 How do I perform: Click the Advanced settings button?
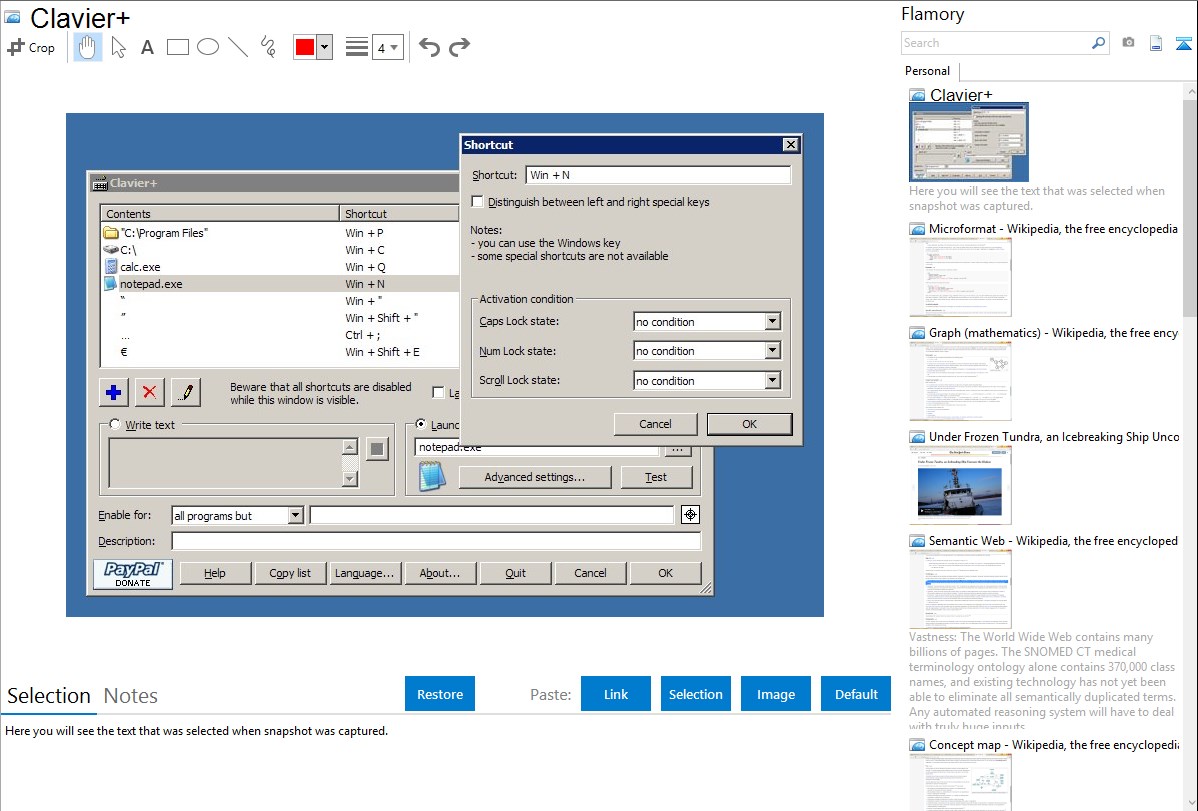(535, 477)
